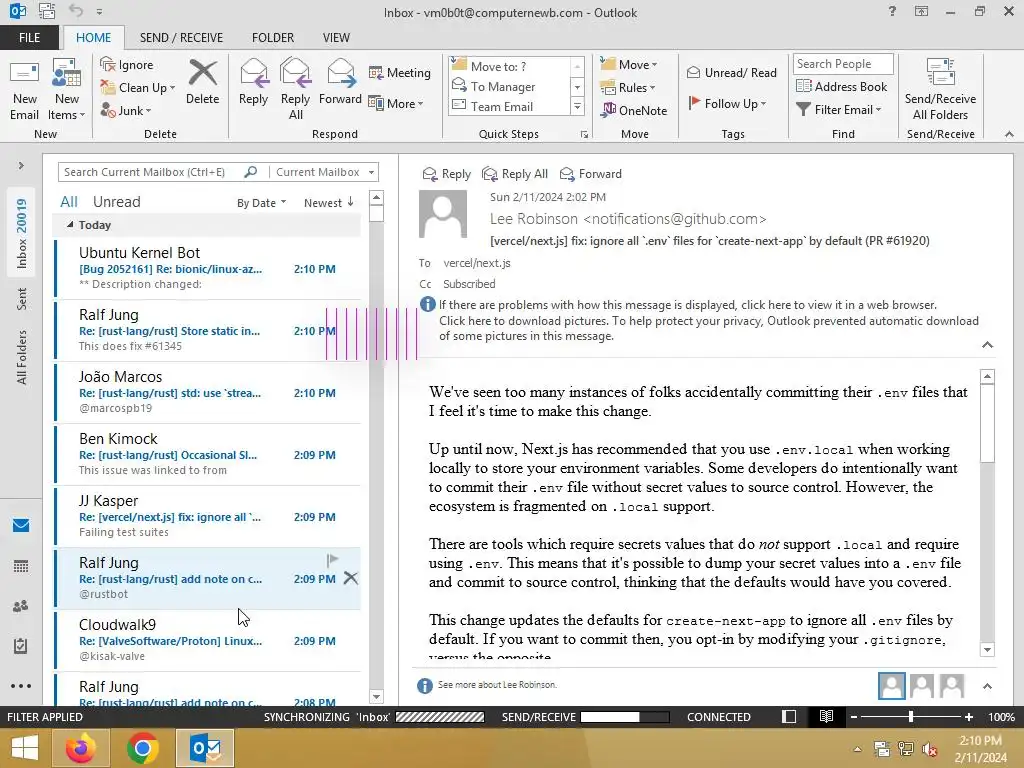The image size is (1024, 768).
Task: Toggle Unread/Read status
Action: coord(731,72)
